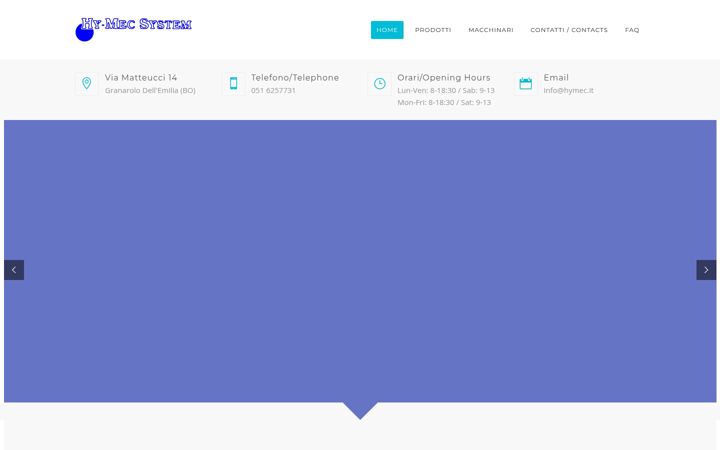
Task: Click the phone number 051 6257731
Action: click(x=273, y=90)
